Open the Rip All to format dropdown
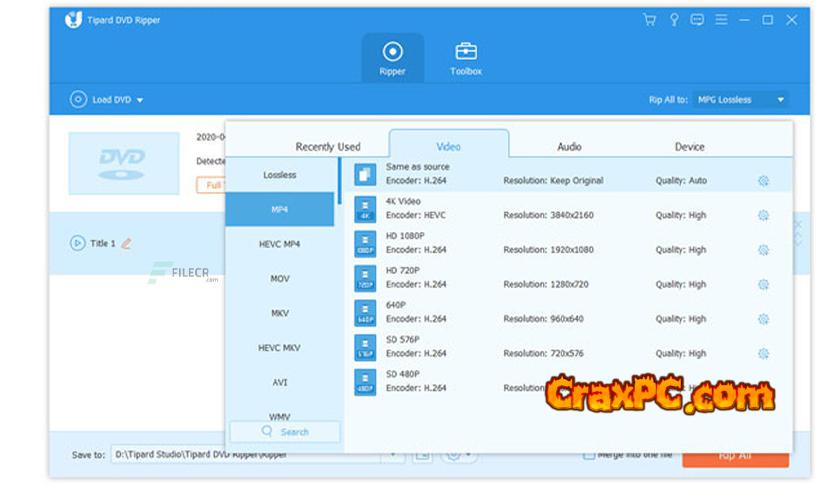836x484 pixels. [x=741, y=100]
